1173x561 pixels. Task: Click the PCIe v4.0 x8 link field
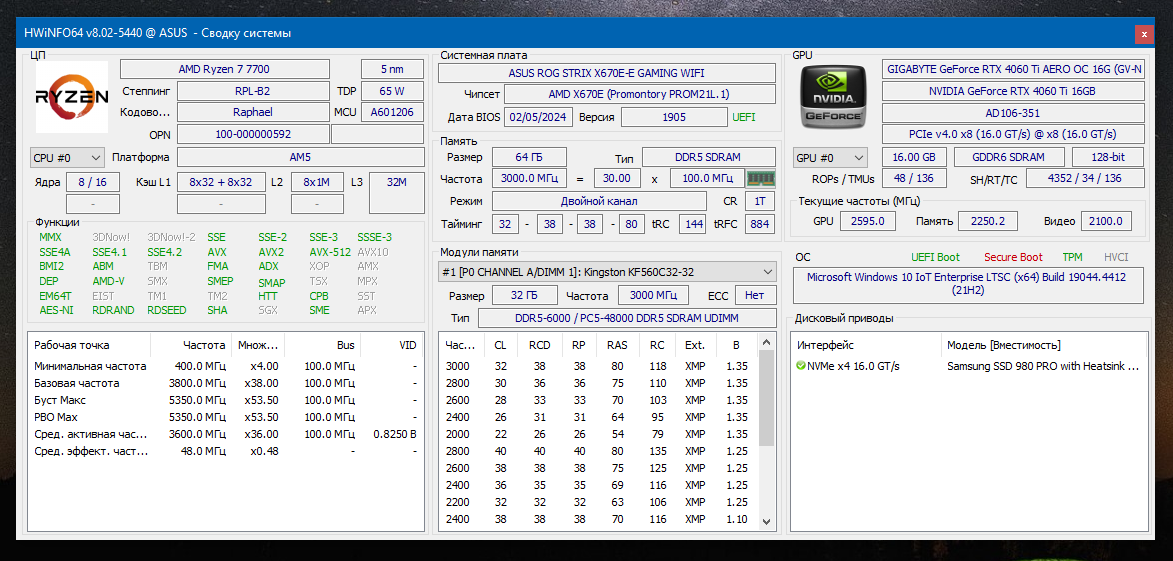(x=1014, y=134)
